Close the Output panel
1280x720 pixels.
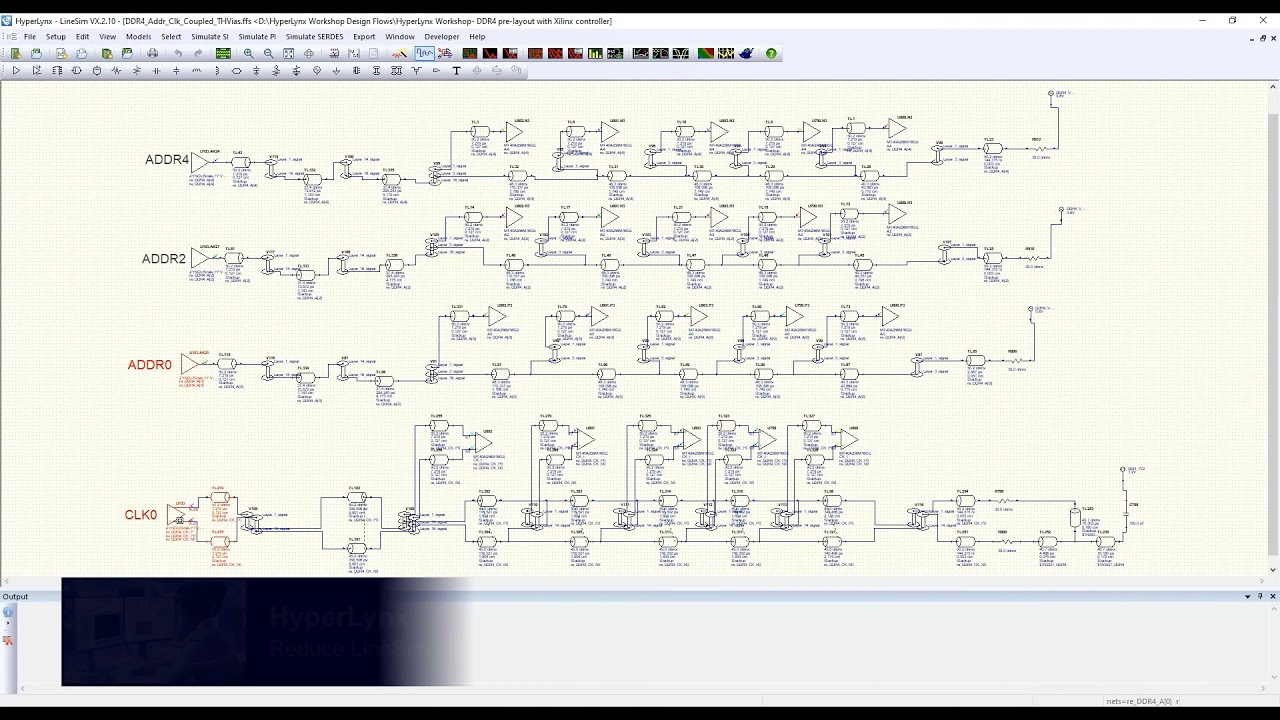tap(1272, 597)
